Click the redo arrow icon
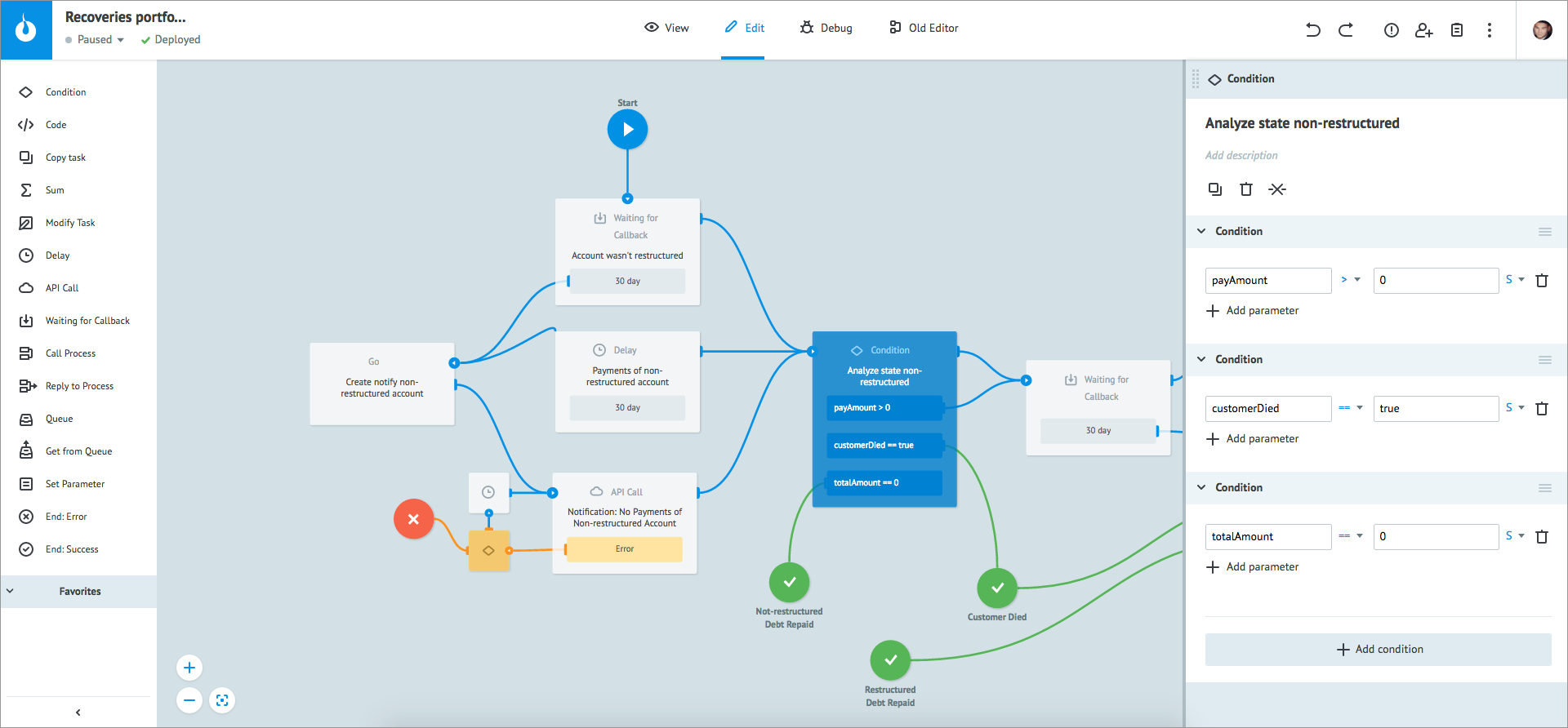The height and width of the screenshot is (728, 1568). 1346,30
